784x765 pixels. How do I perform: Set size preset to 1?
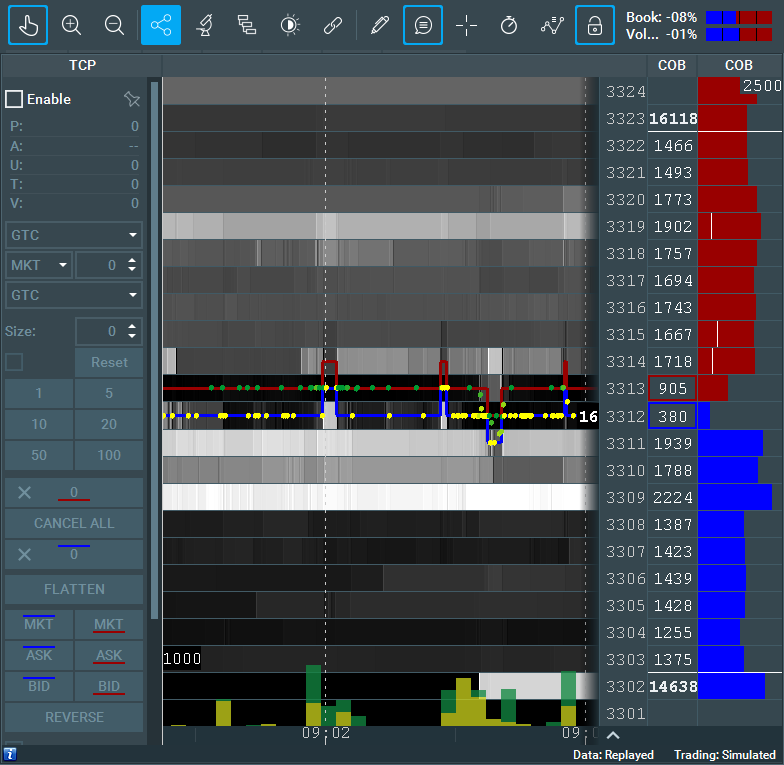pos(39,393)
